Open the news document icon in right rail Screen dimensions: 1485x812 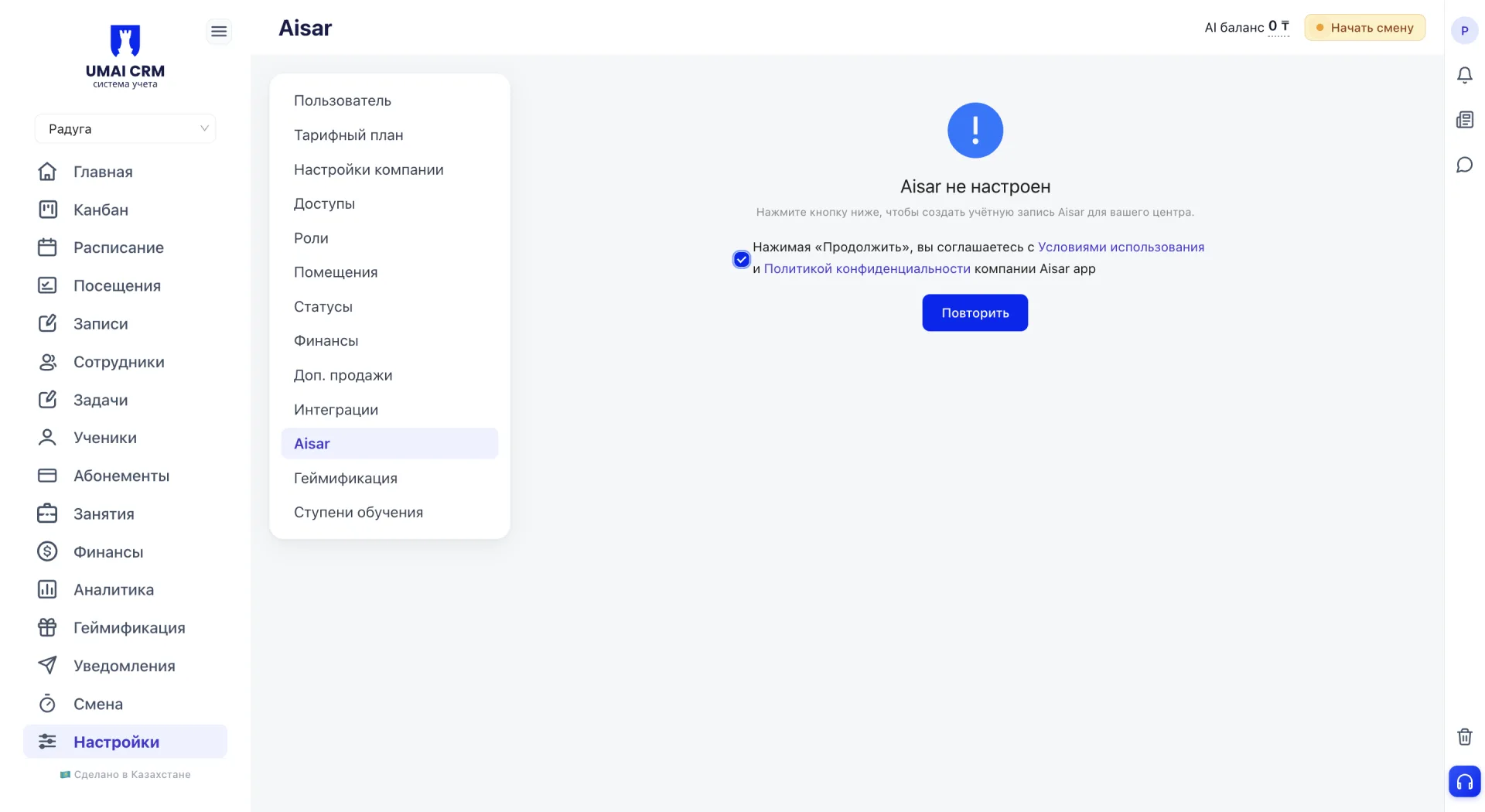1464,120
